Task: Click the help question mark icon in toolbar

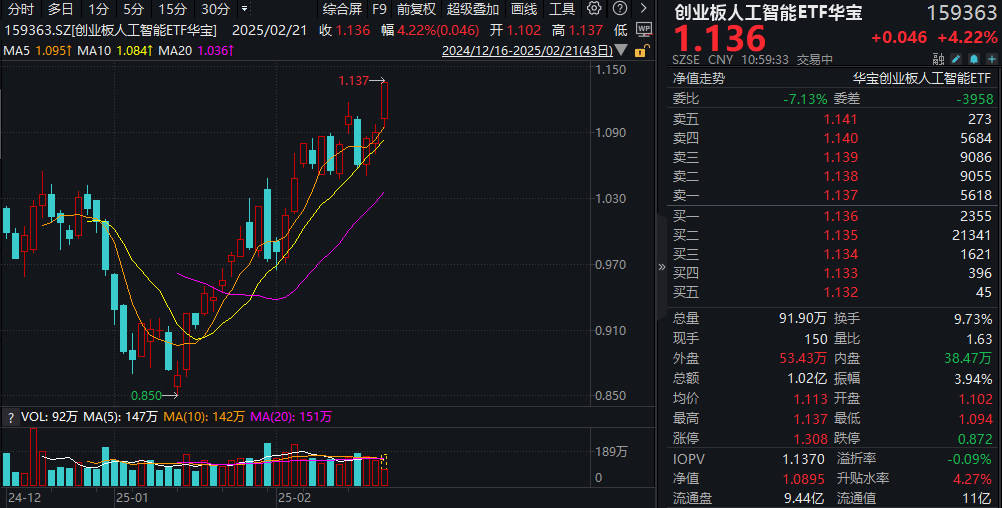Action: [x=621, y=9]
